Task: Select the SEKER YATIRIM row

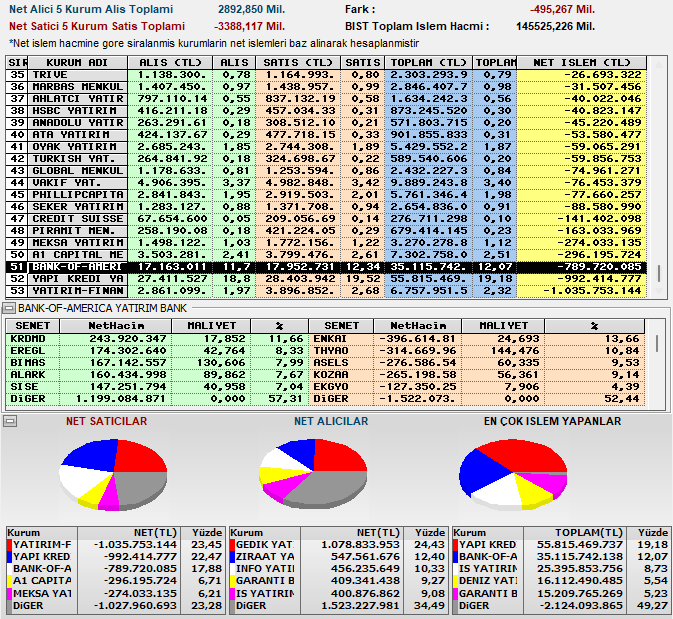Action: tap(326, 207)
